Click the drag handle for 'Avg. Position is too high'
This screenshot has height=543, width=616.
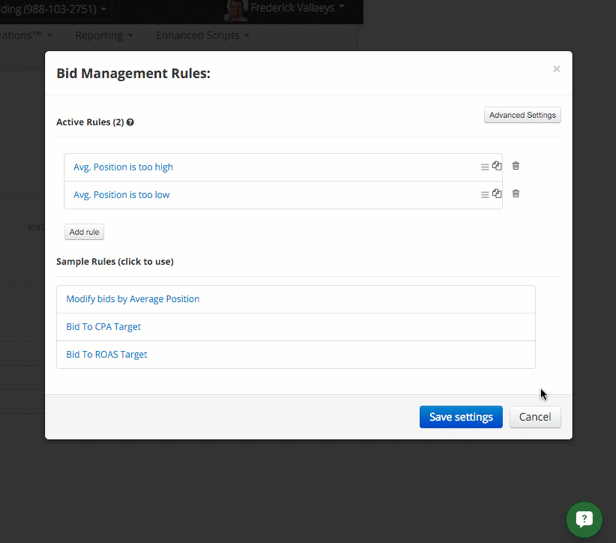coord(485,167)
